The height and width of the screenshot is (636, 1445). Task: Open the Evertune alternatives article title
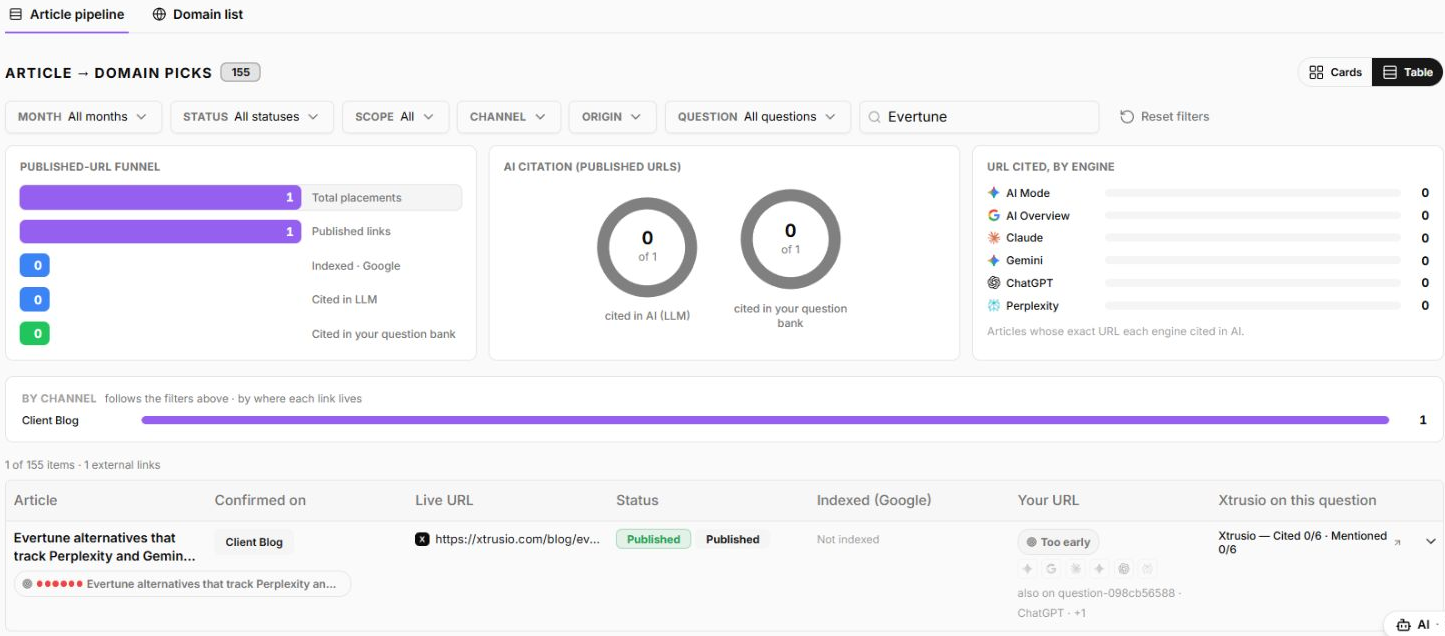coord(104,546)
